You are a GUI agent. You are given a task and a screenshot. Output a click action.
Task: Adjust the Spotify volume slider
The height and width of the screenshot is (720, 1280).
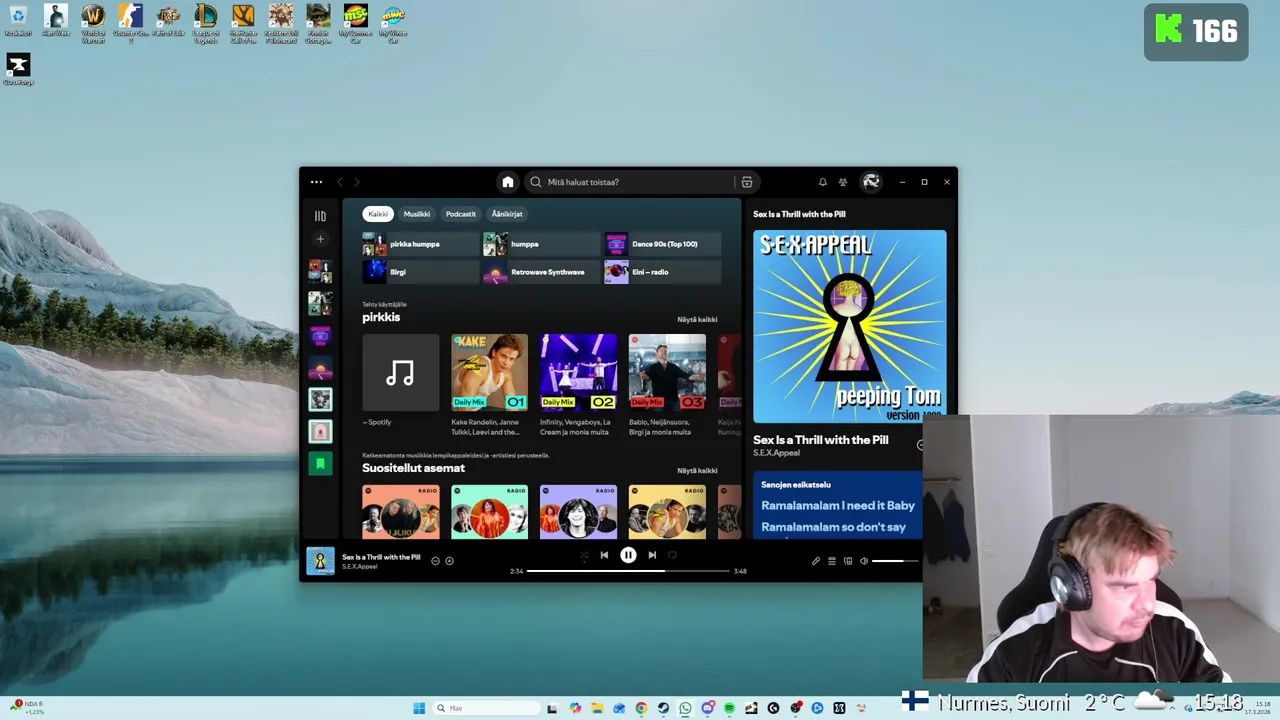(x=895, y=561)
